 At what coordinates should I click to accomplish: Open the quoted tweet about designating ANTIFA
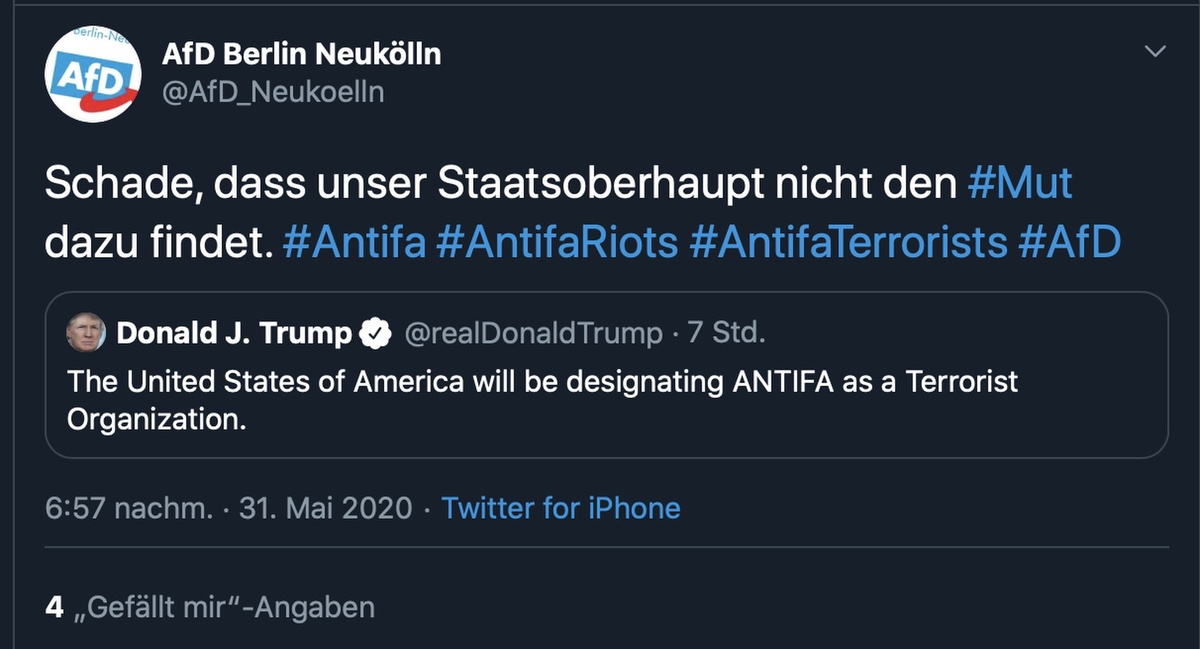pos(541,400)
